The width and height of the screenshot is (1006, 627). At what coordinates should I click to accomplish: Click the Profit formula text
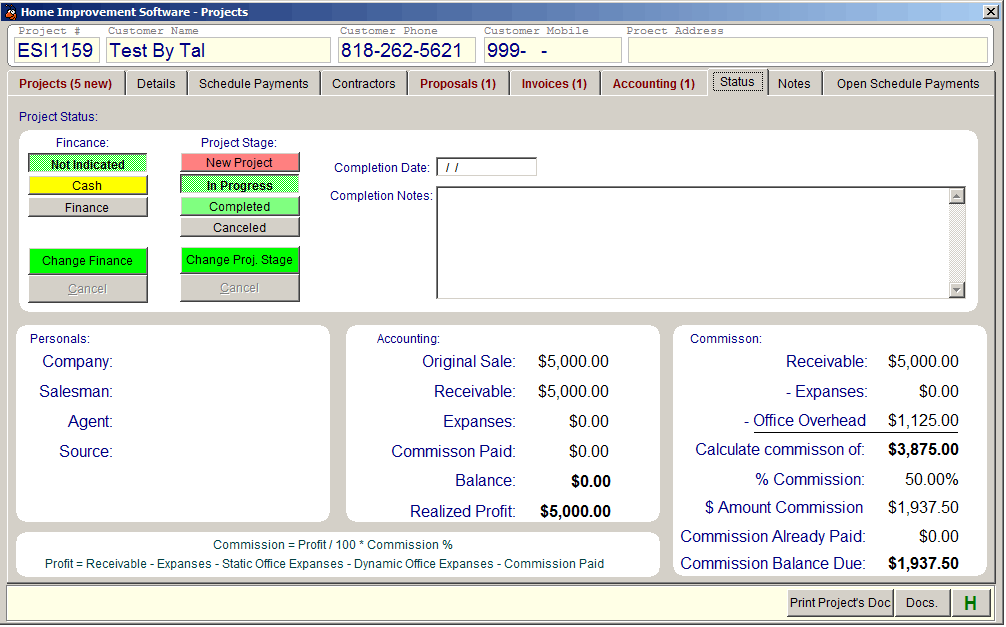(x=324, y=563)
